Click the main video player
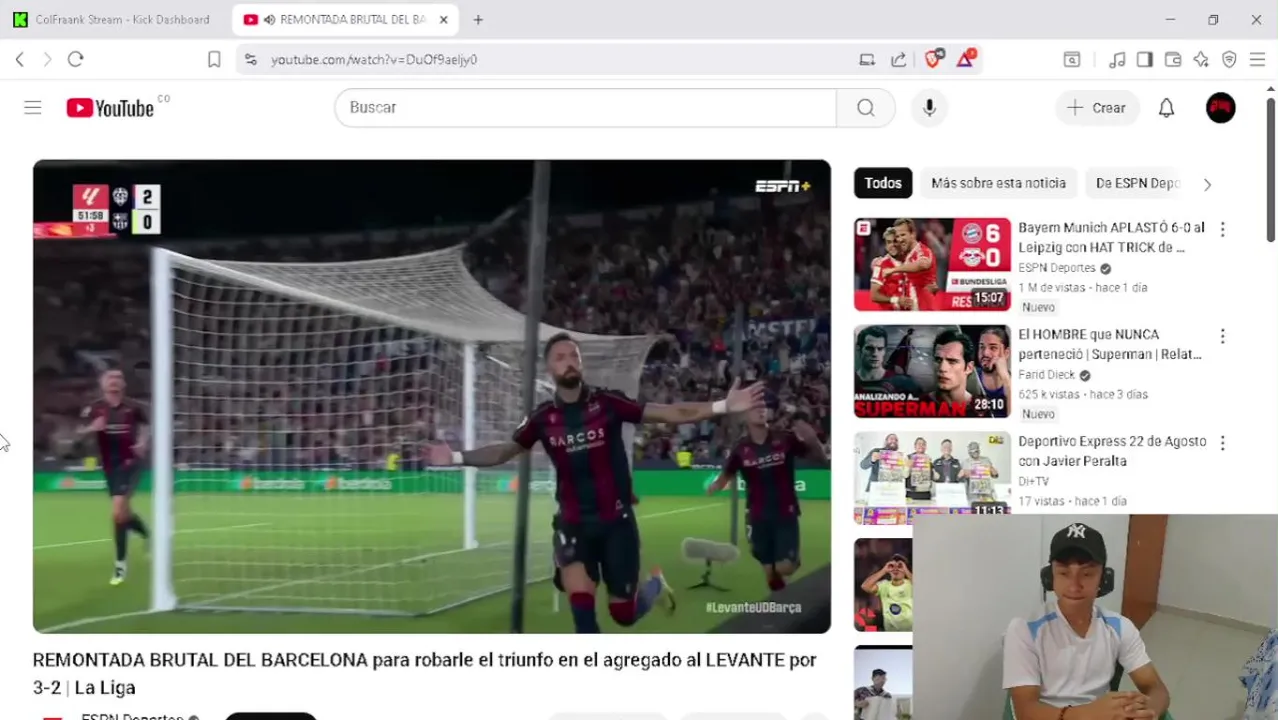This screenshot has width=1278, height=720. click(x=432, y=396)
